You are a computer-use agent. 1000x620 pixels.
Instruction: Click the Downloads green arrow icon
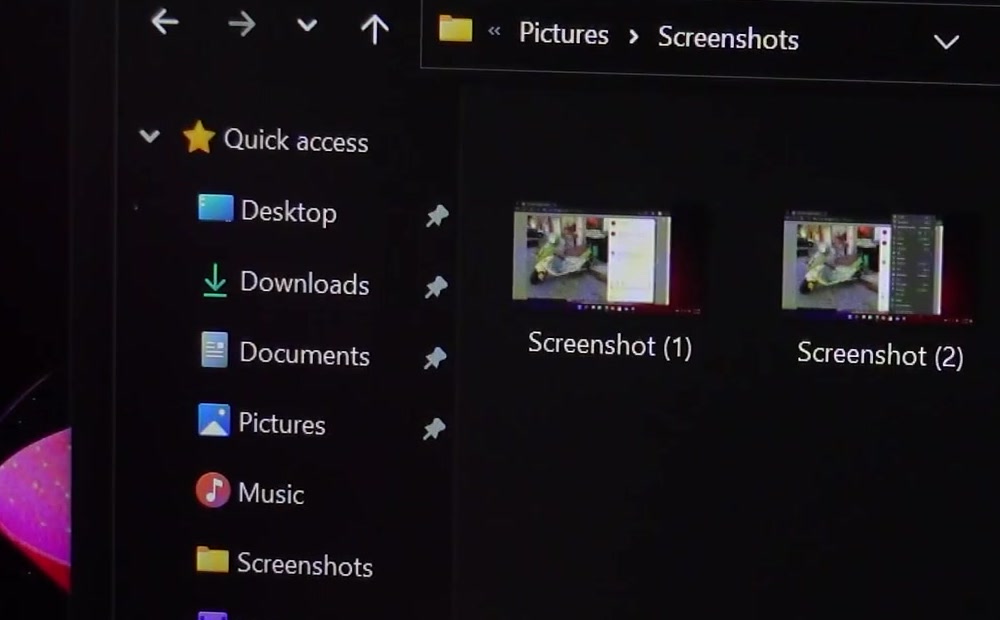point(215,281)
